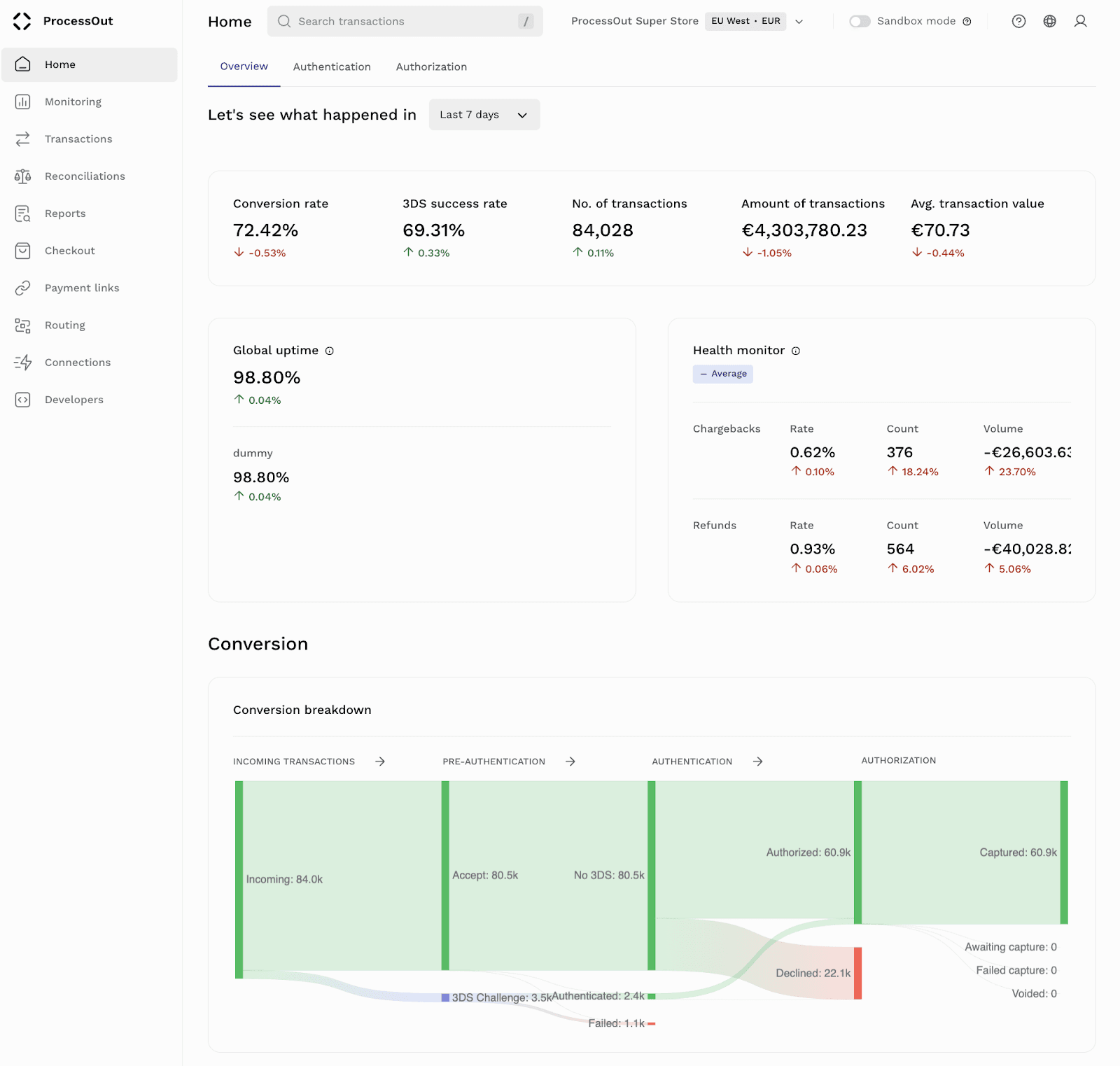Open the user account profile icon
The height and width of the screenshot is (1066, 1120).
click(x=1080, y=21)
